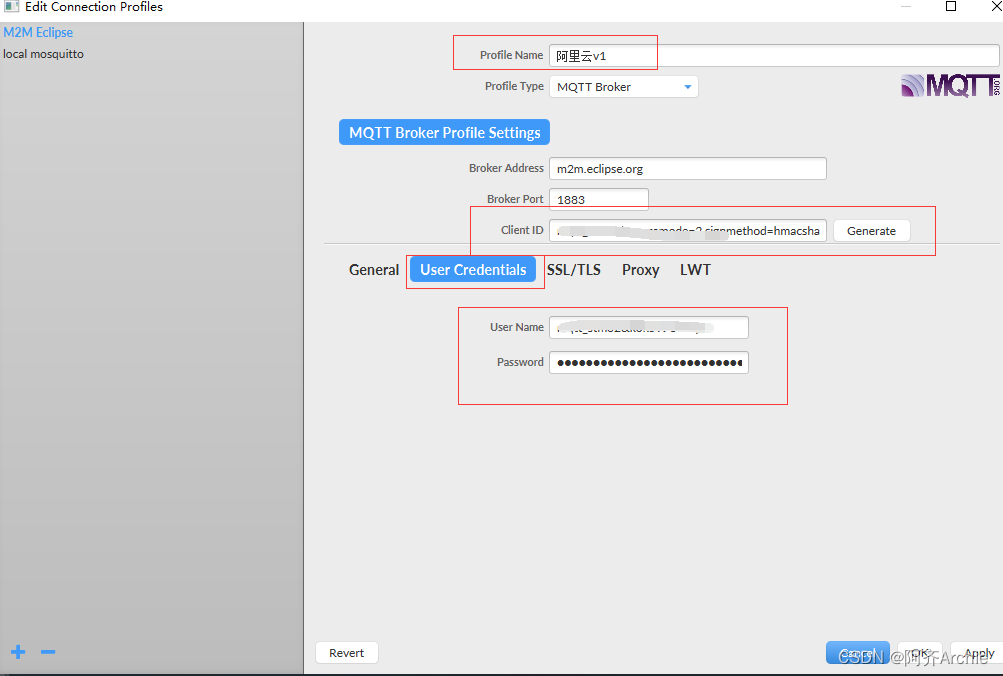The height and width of the screenshot is (676, 1003).
Task: Focus the Profile Name field
Action: click(x=774, y=56)
